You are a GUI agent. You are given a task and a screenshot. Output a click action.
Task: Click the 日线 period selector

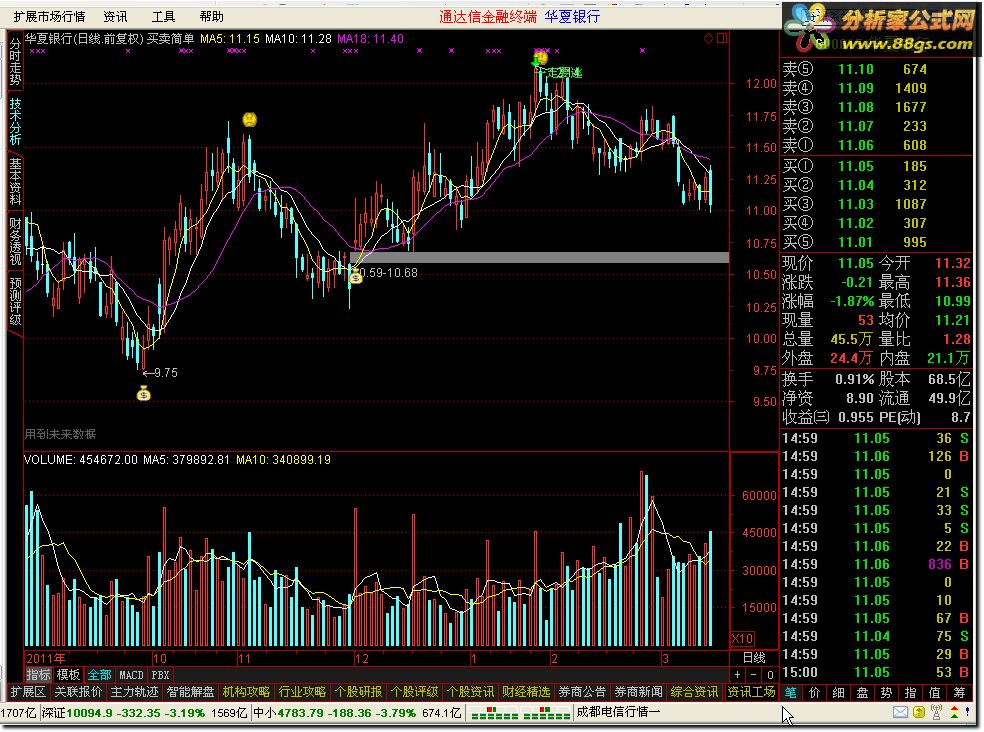coord(754,657)
